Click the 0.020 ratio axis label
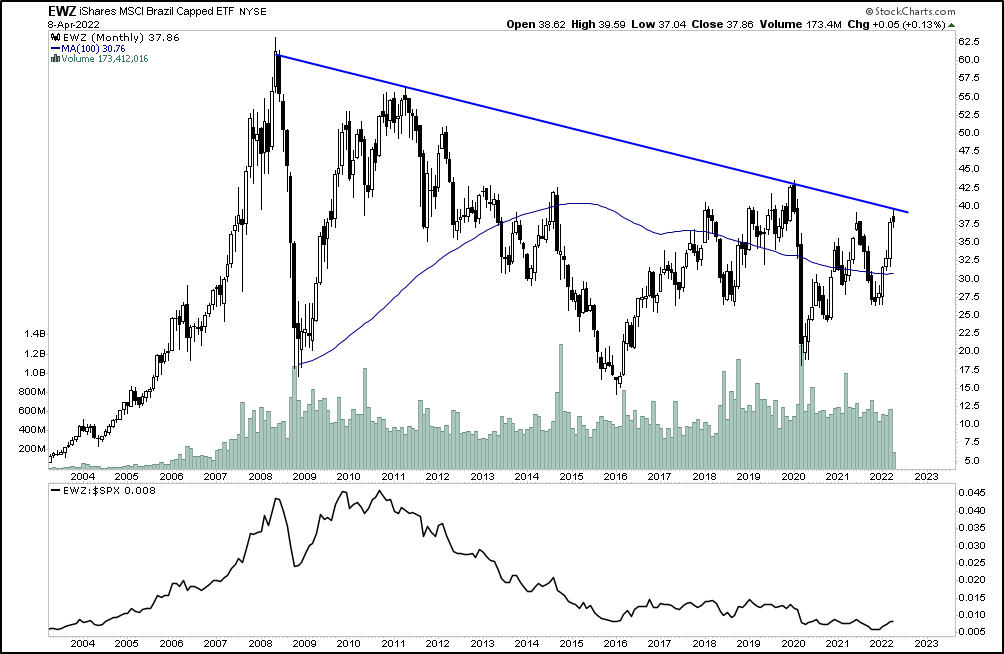 tap(971, 580)
